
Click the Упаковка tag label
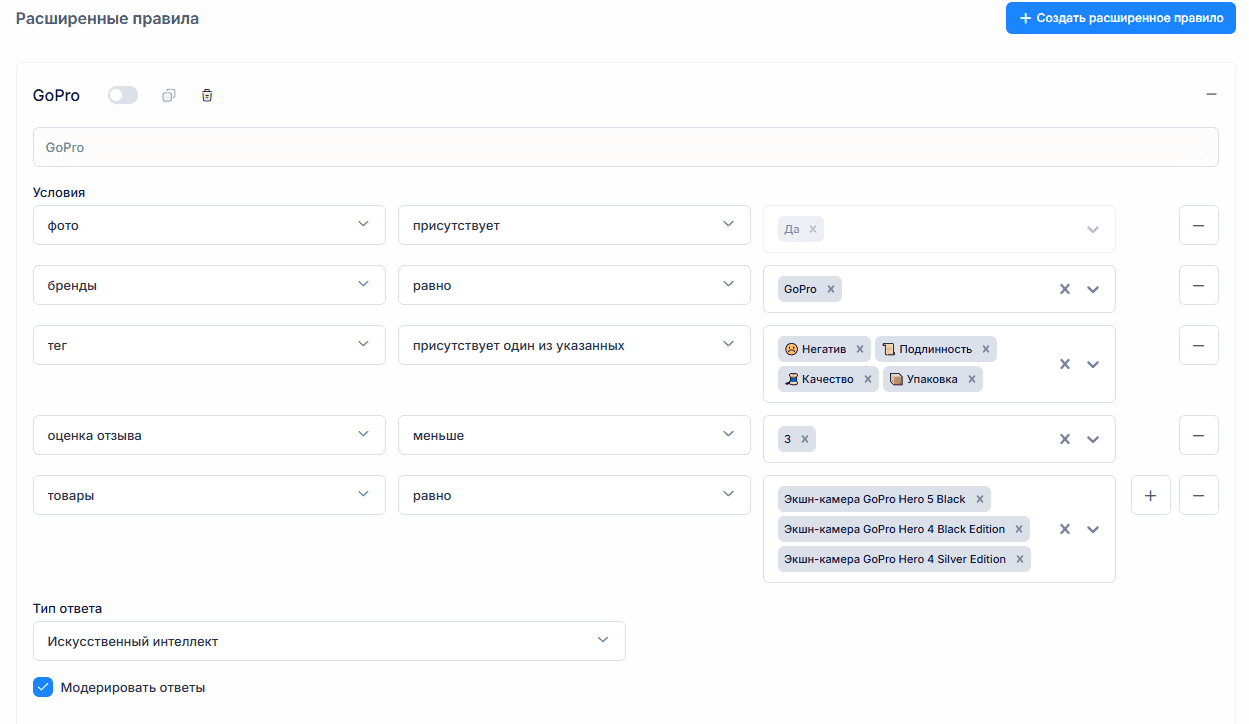coord(934,379)
